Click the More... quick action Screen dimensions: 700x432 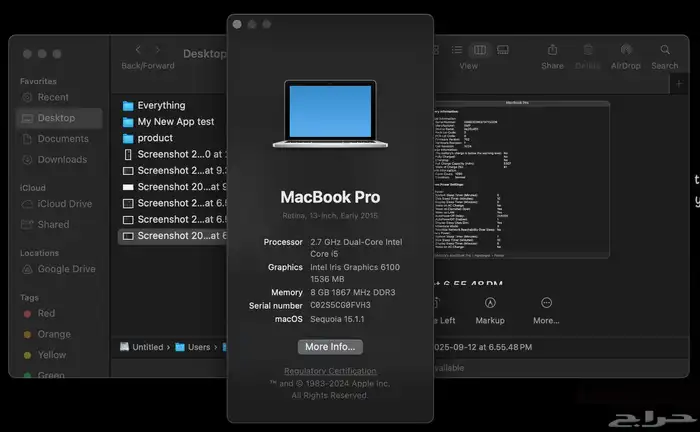pos(546,311)
